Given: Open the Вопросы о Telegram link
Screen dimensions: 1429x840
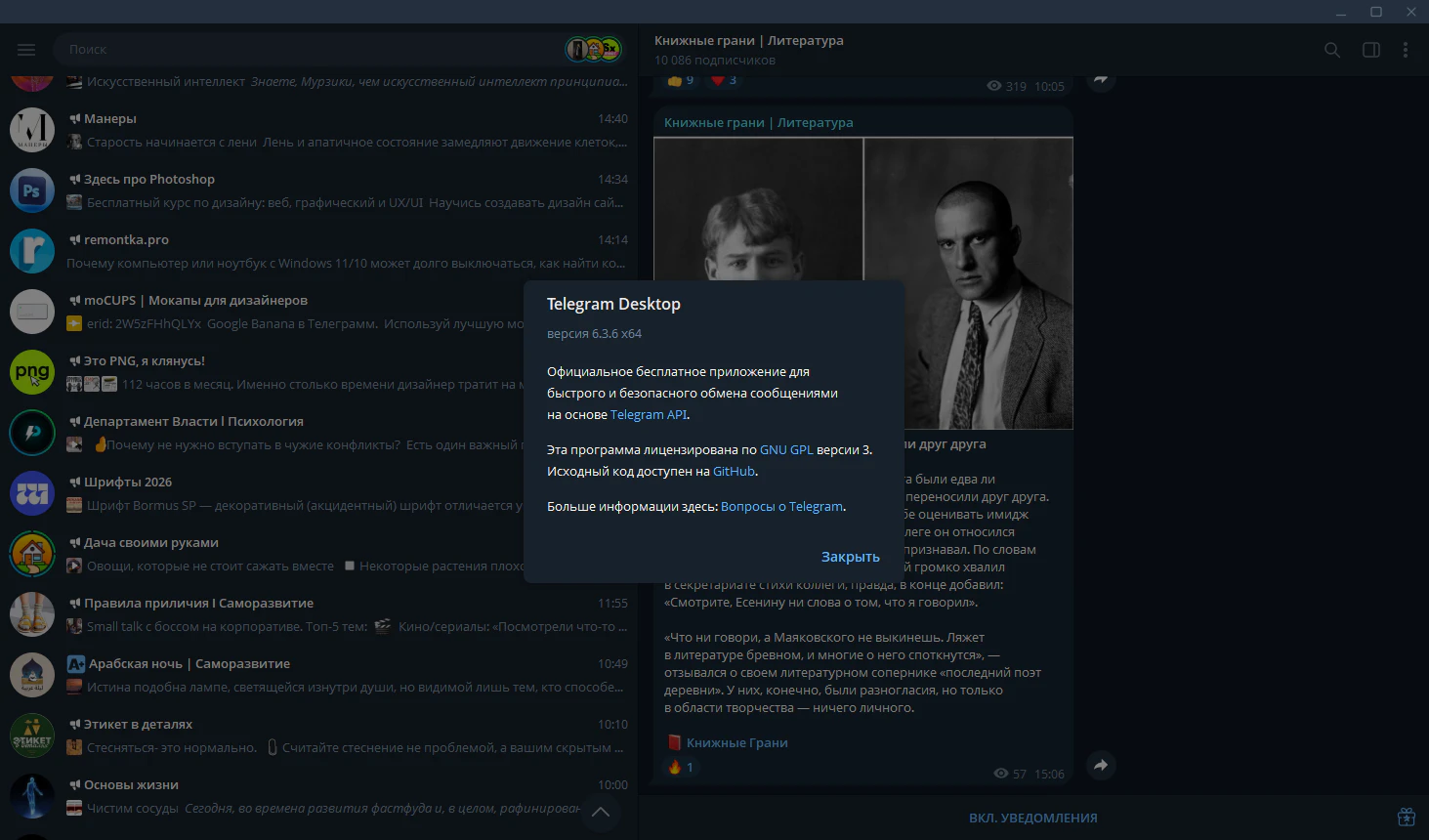Looking at the screenshot, I should (x=781, y=507).
